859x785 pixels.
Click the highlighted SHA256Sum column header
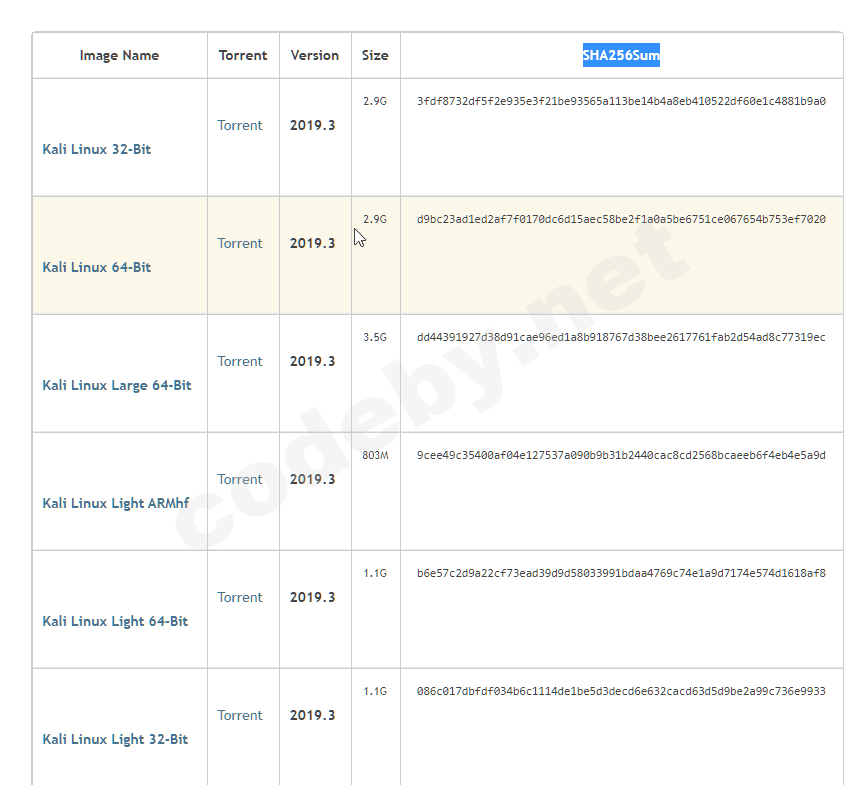point(621,56)
